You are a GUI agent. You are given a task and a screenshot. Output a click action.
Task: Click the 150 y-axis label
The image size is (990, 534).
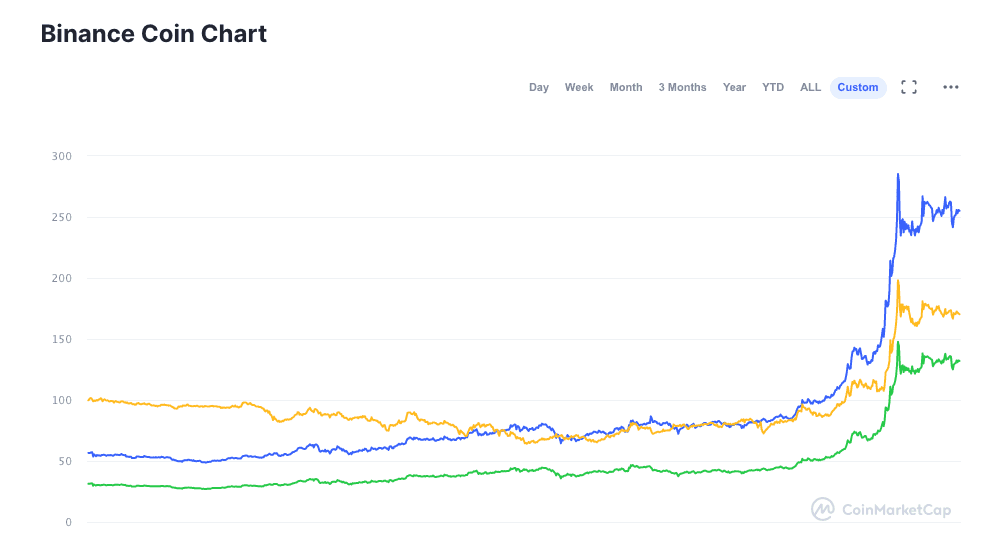pyautogui.click(x=62, y=339)
